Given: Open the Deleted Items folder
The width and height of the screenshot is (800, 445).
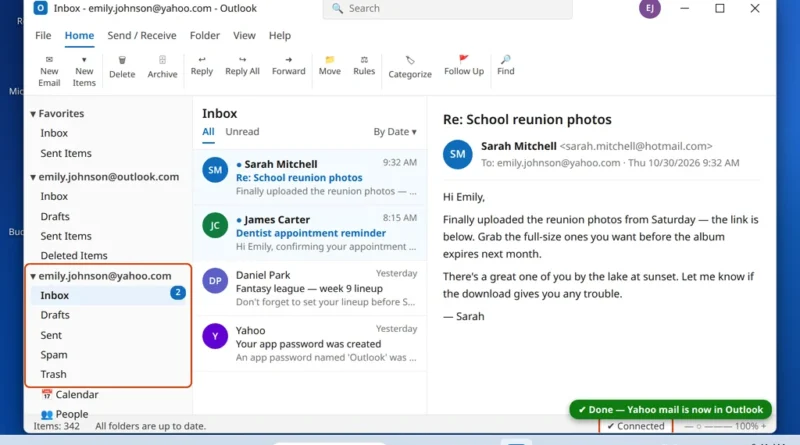Looking at the screenshot, I should 74,255.
